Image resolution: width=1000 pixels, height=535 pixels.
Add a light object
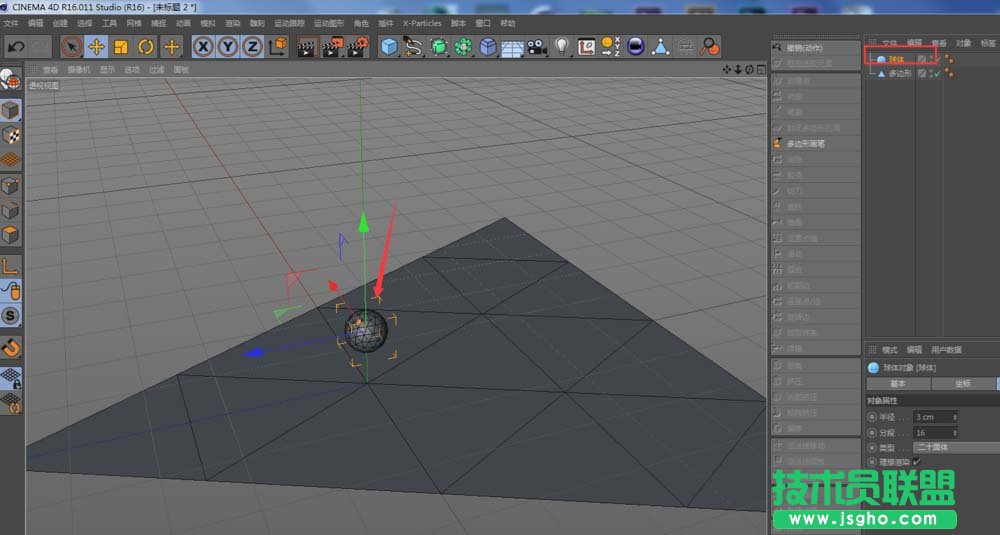(561, 47)
